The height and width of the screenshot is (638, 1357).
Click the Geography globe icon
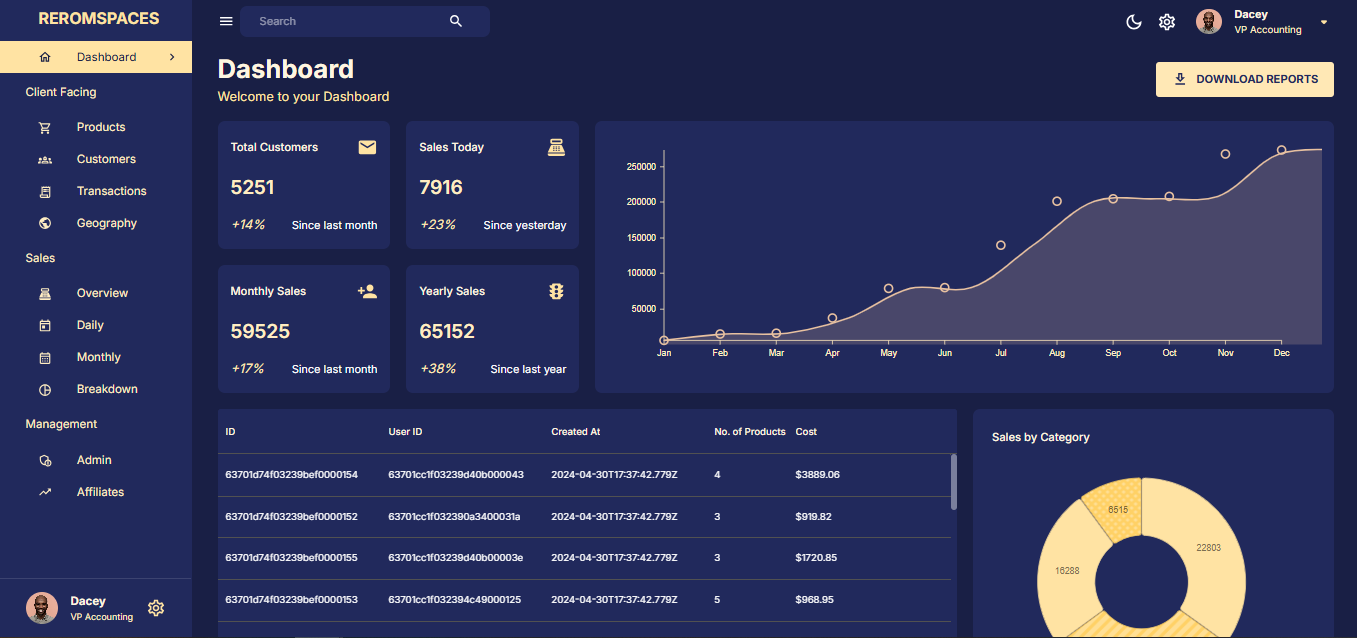(x=45, y=223)
